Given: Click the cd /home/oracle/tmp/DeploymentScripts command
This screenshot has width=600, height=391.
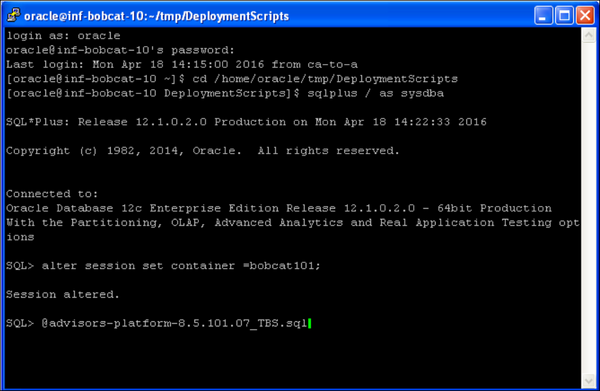Looking at the screenshot, I should [x=325, y=79].
